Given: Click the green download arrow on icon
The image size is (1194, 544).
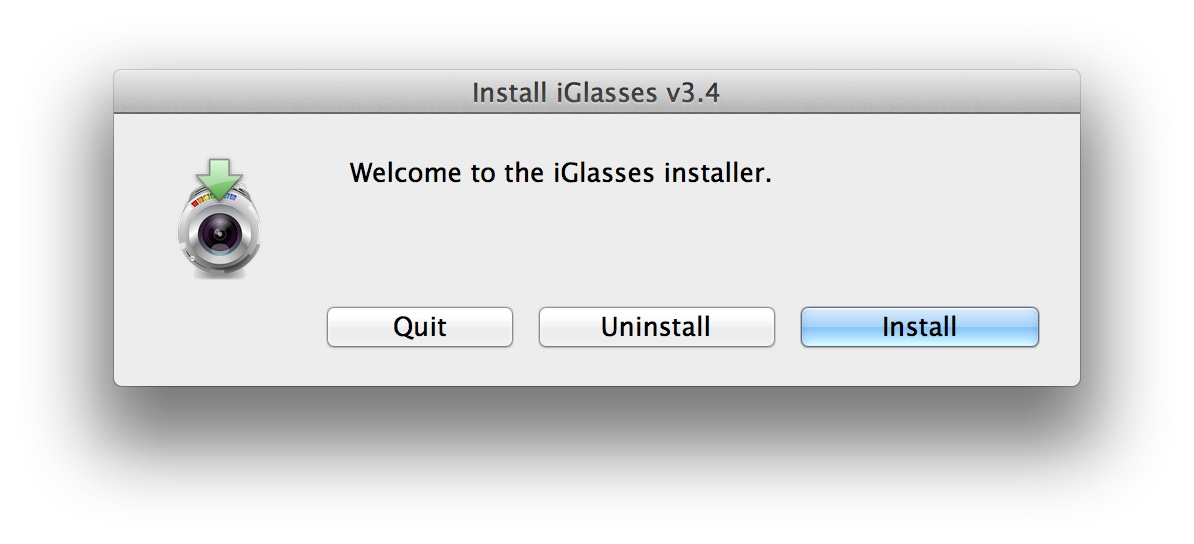Looking at the screenshot, I should point(219,178).
